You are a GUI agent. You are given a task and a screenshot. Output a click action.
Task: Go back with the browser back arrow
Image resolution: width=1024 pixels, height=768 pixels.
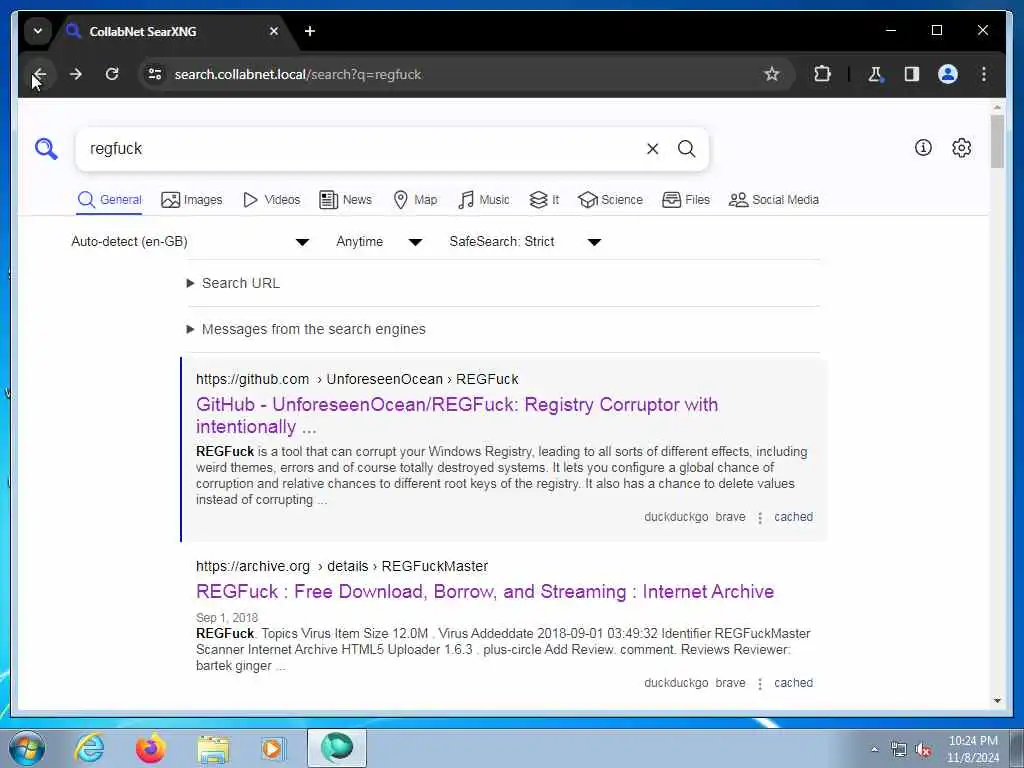[39, 74]
